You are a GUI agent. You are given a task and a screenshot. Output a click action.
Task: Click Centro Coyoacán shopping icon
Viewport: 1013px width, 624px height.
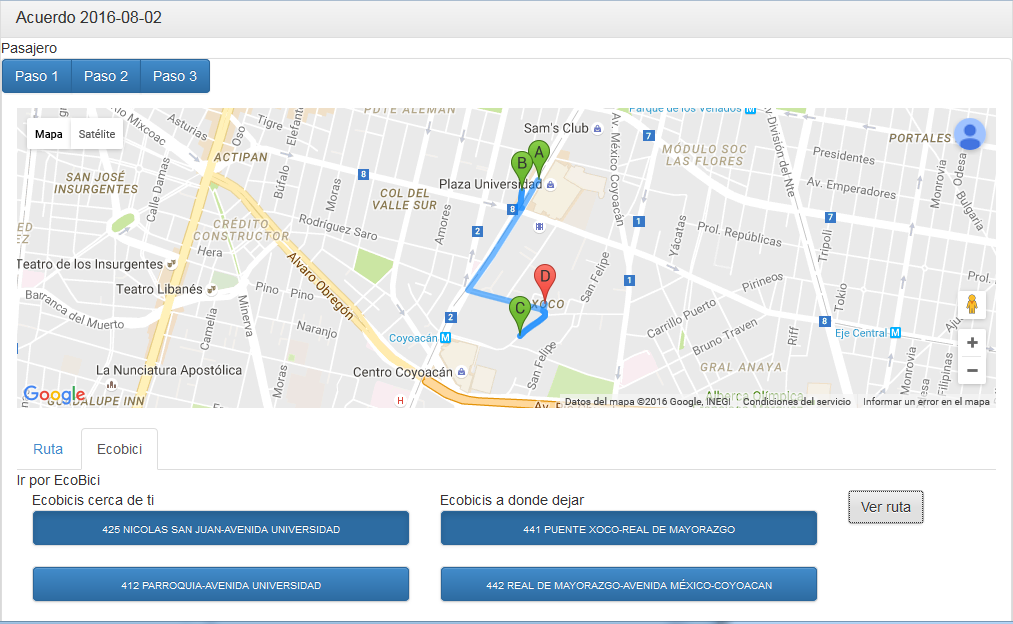point(461,372)
